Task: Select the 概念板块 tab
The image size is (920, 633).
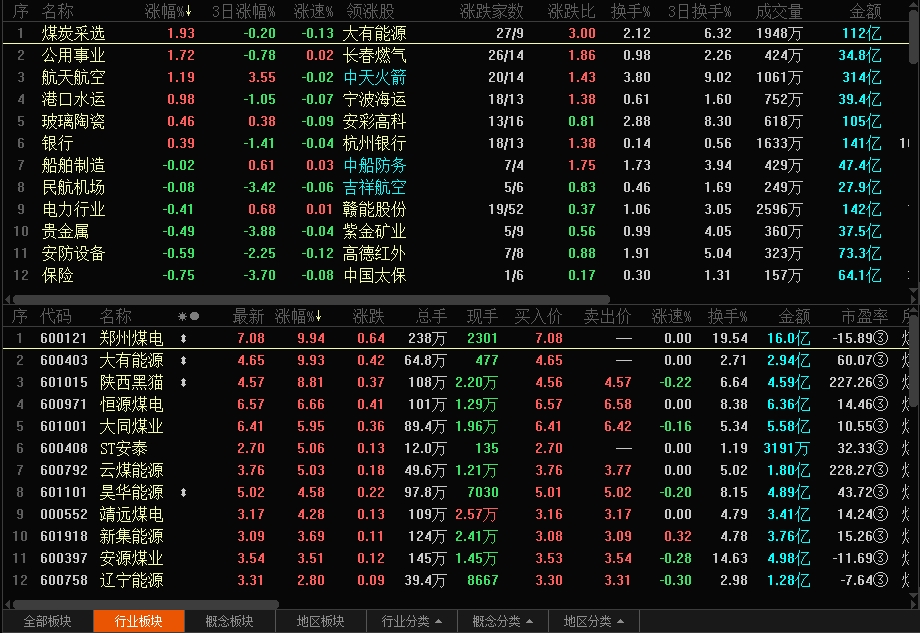Action: [229, 621]
